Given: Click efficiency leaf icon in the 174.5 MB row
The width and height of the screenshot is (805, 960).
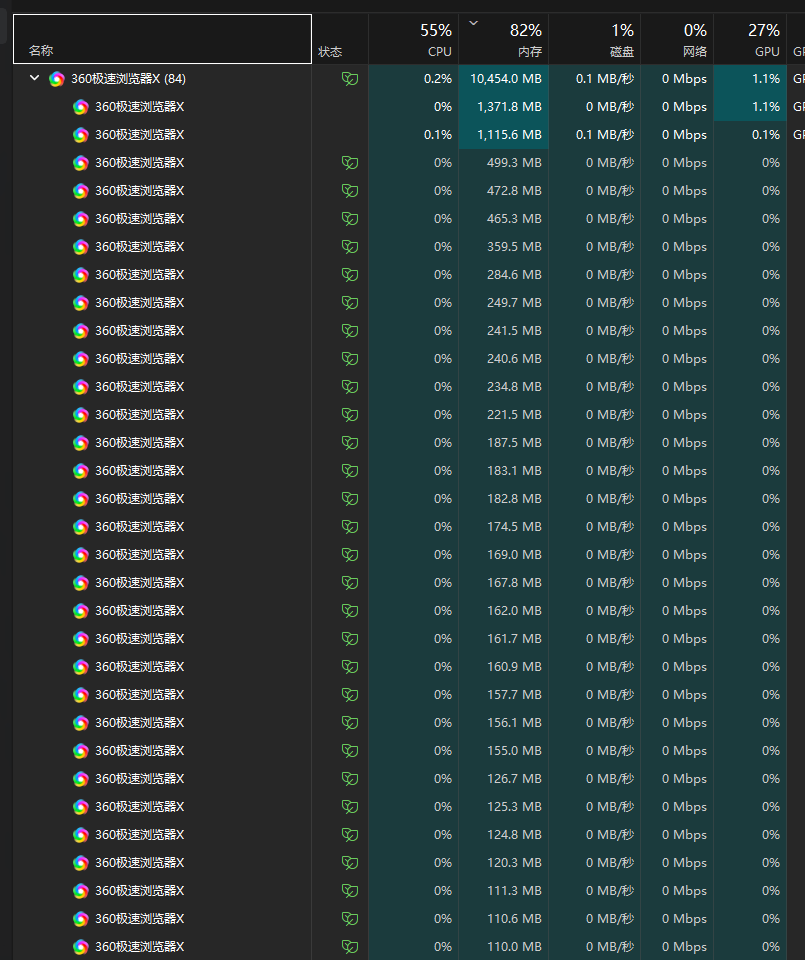Looking at the screenshot, I should tap(350, 527).
